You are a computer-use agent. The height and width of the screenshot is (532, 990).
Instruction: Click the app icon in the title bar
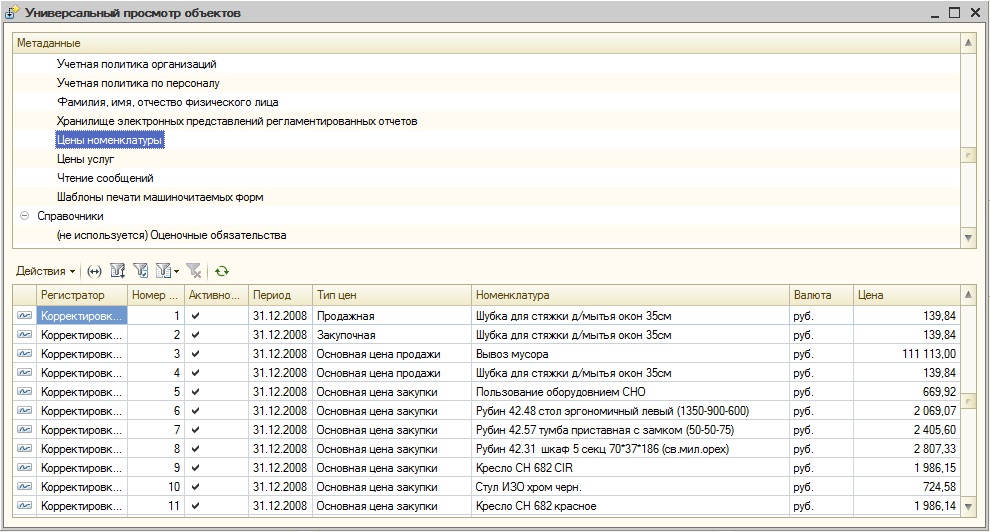tap(13, 13)
